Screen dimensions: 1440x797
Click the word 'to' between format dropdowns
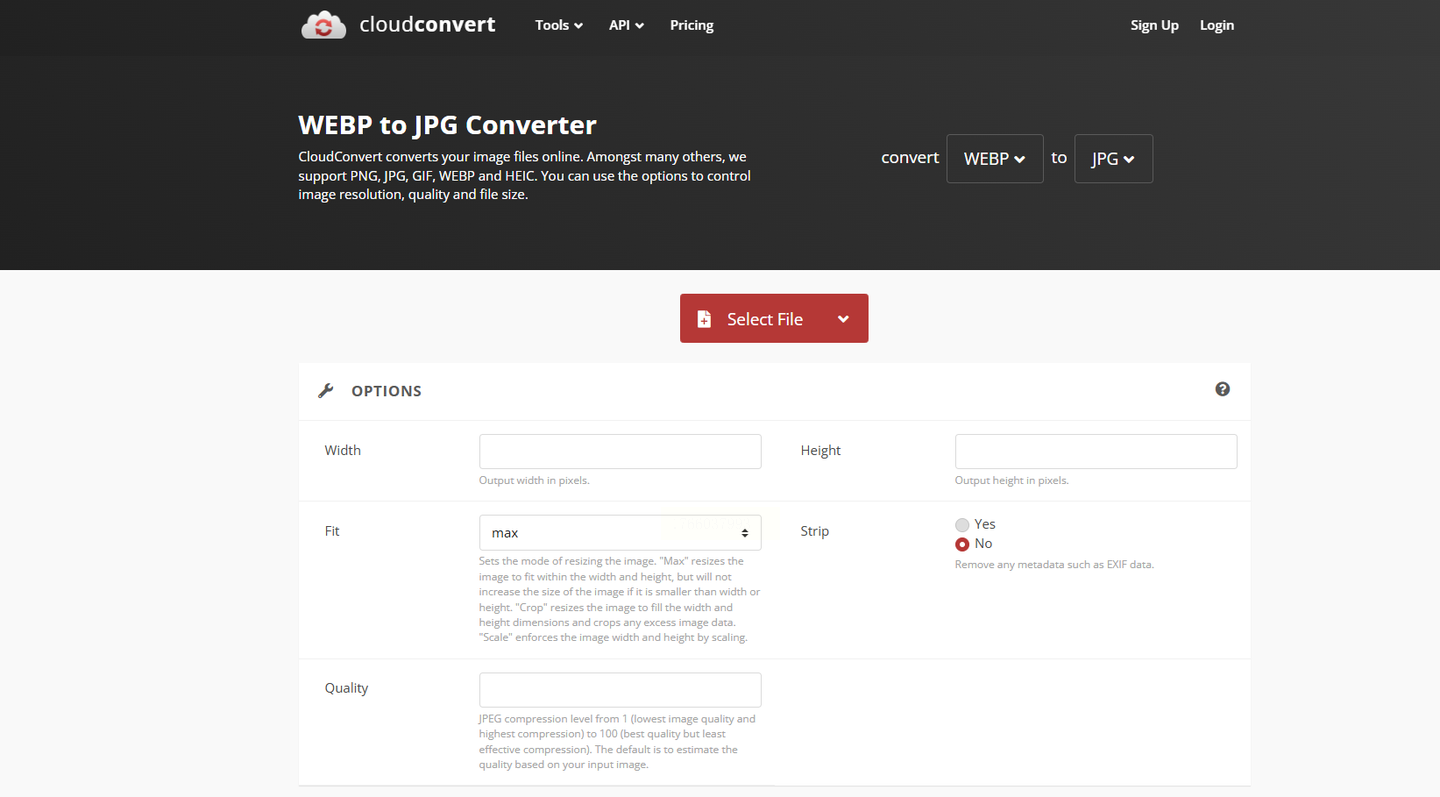pos(1059,158)
